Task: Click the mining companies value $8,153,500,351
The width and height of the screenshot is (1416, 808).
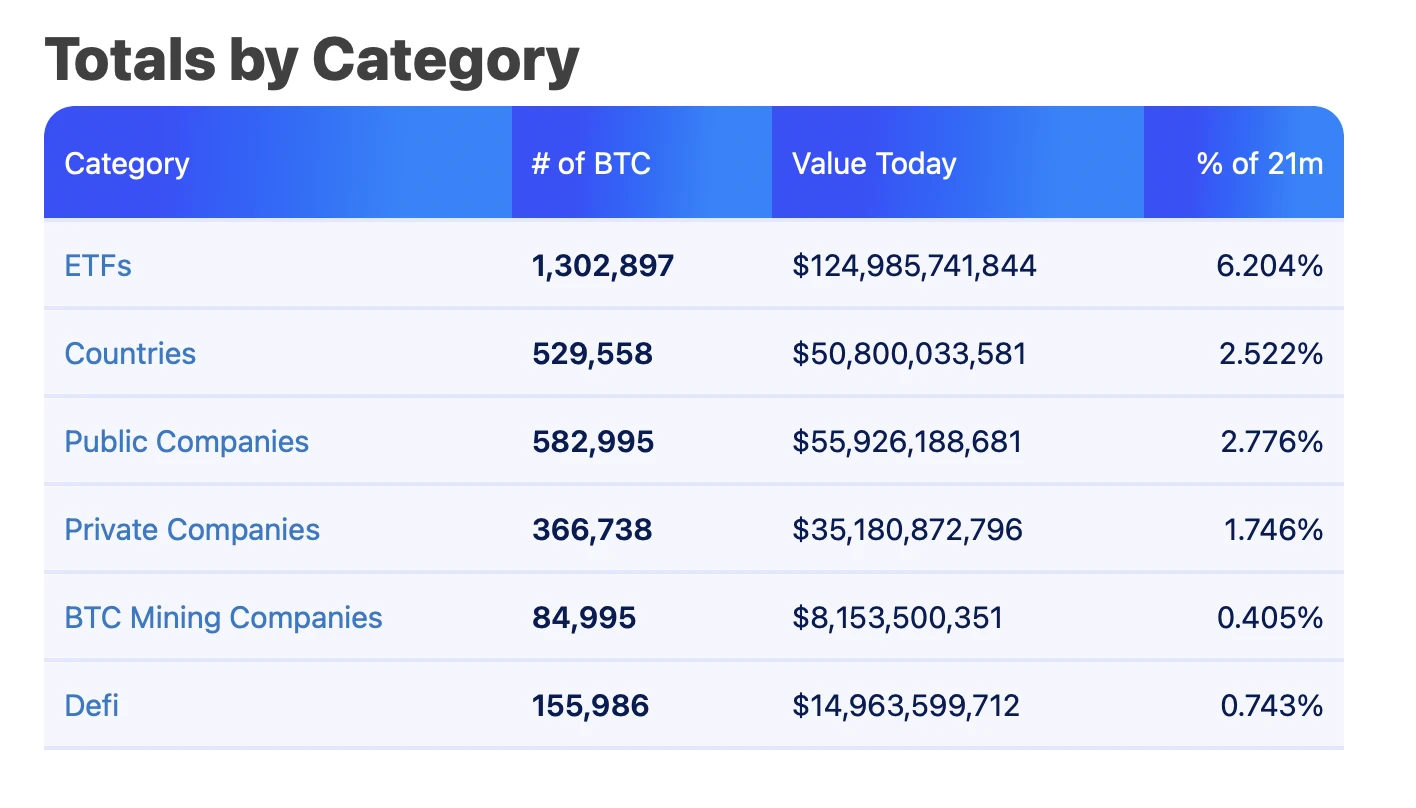Action: tap(897, 618)
